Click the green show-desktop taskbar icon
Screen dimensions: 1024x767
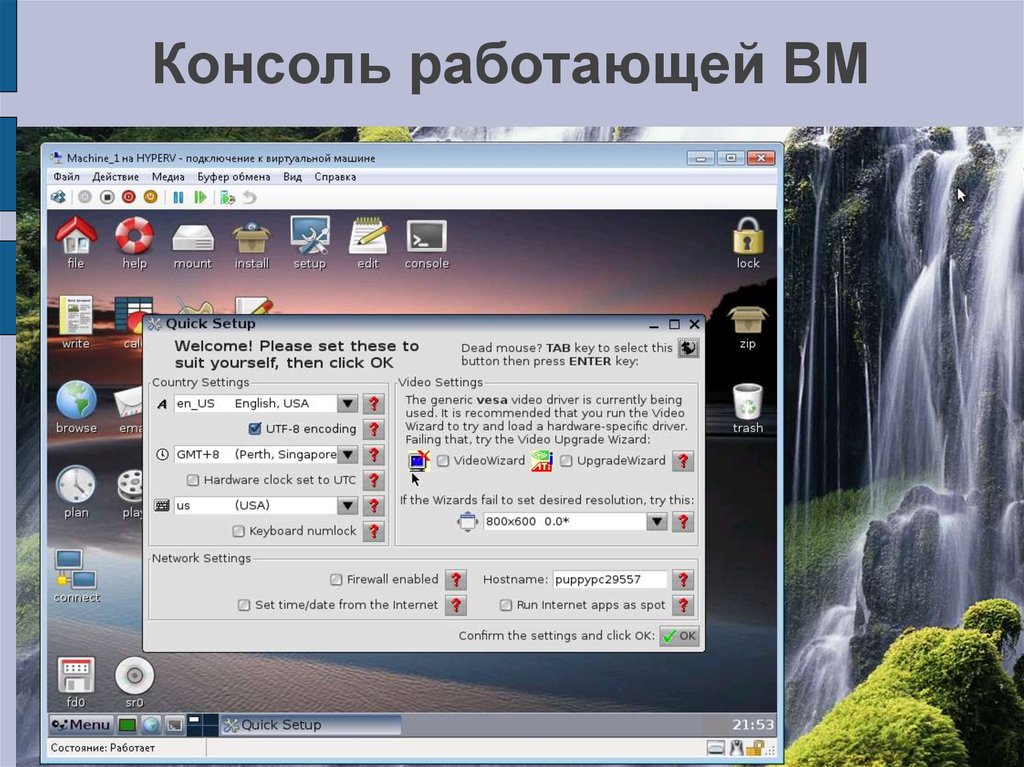click(127, 725)
